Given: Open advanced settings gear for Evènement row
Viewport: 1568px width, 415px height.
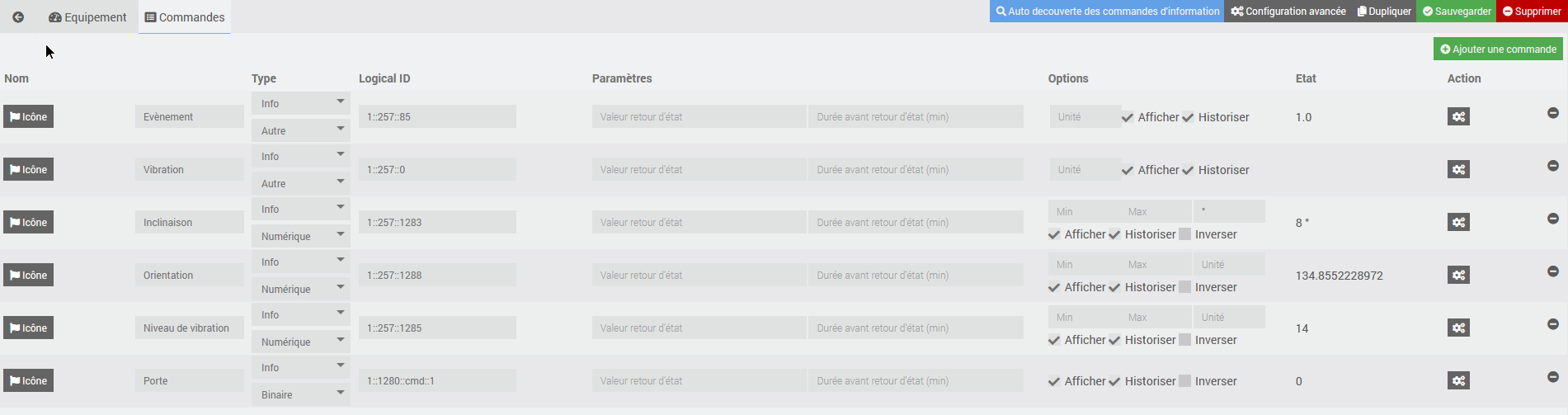Looking at the screenshot, I should [x=1458, y=117].
